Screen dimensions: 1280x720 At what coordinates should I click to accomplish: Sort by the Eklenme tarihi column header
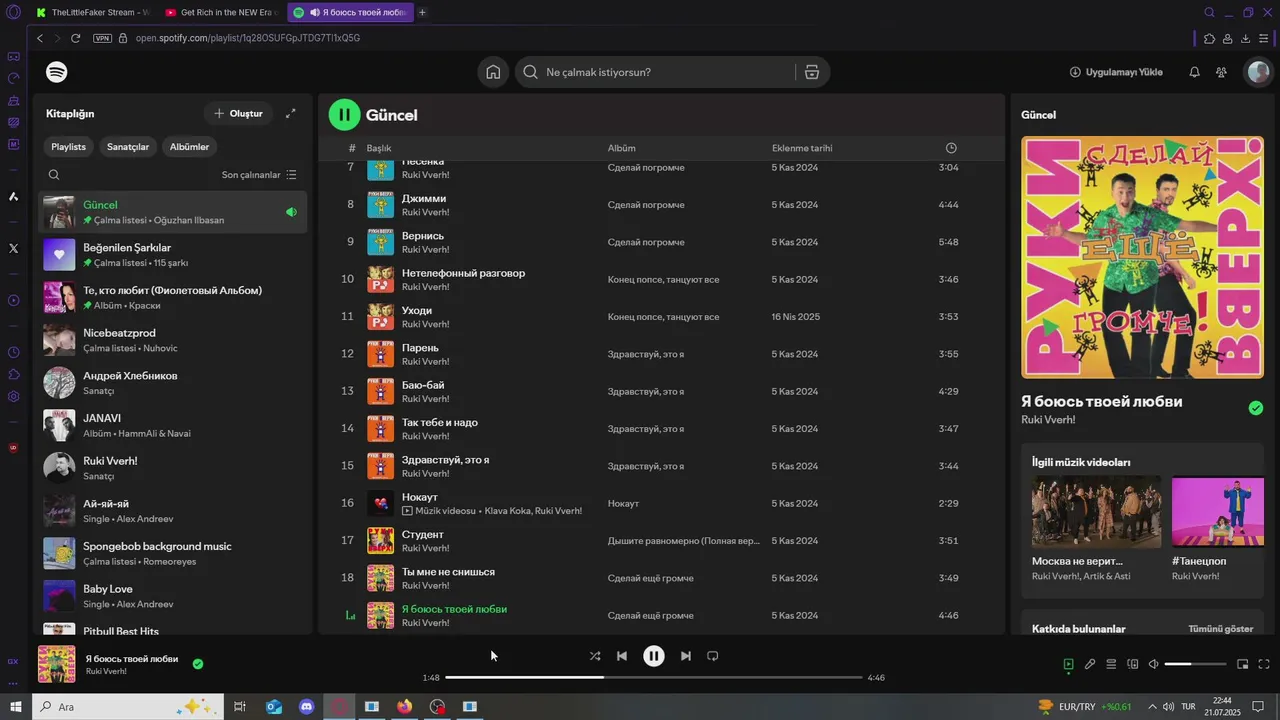(x=802, y=148)
